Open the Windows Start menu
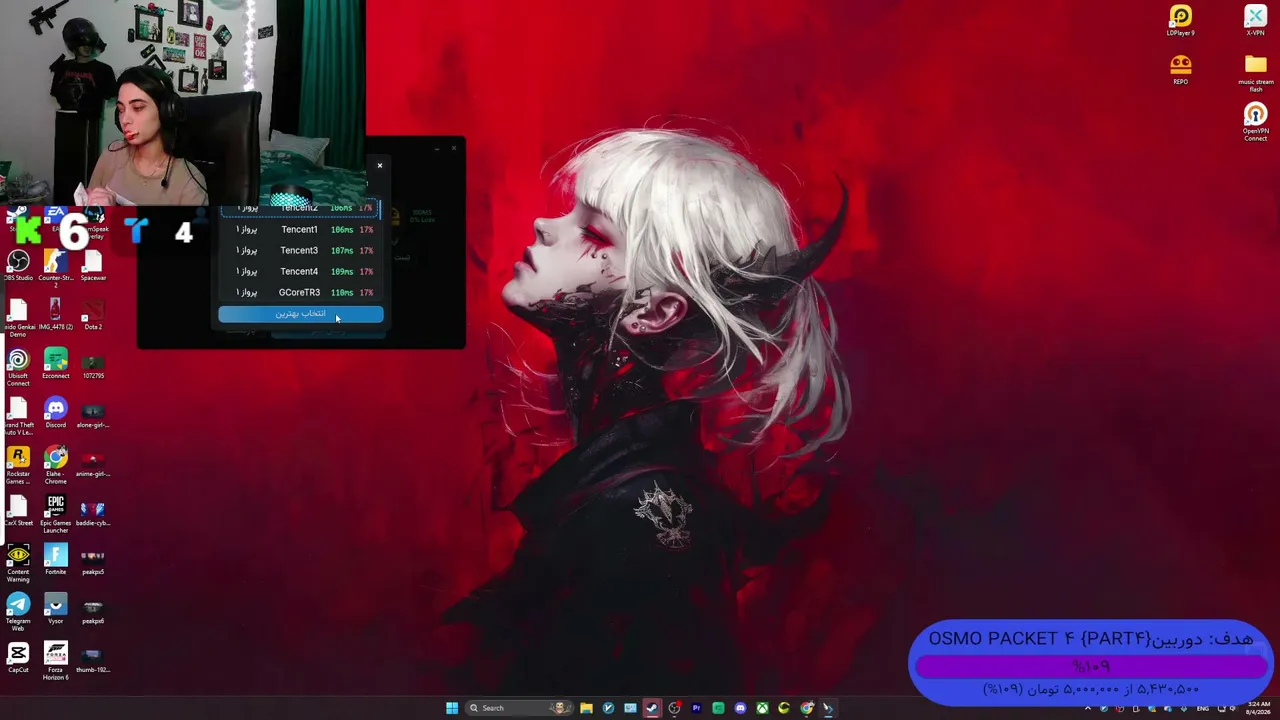This screenshot has height=720, width=1280. click(452, 708)
